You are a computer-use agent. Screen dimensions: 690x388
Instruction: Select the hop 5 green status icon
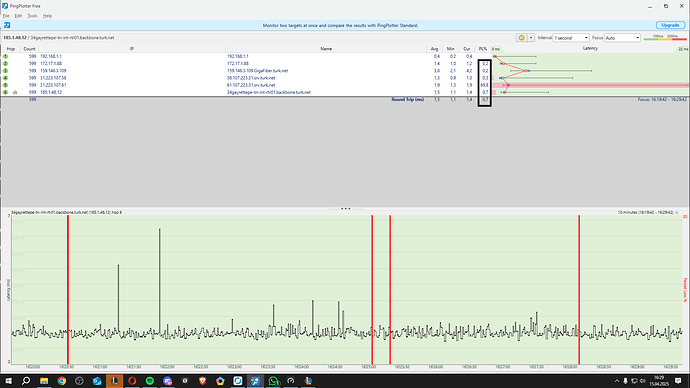click(x=5, y=85)
